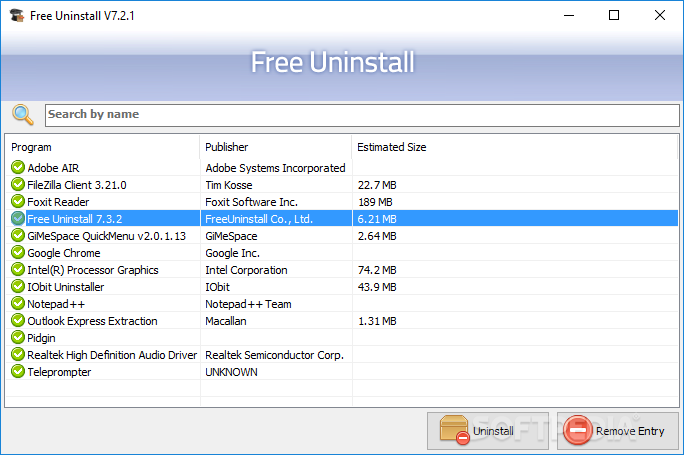Click the Remove Entry button
The image size is (684, 455).
click(x=618, y=431)
